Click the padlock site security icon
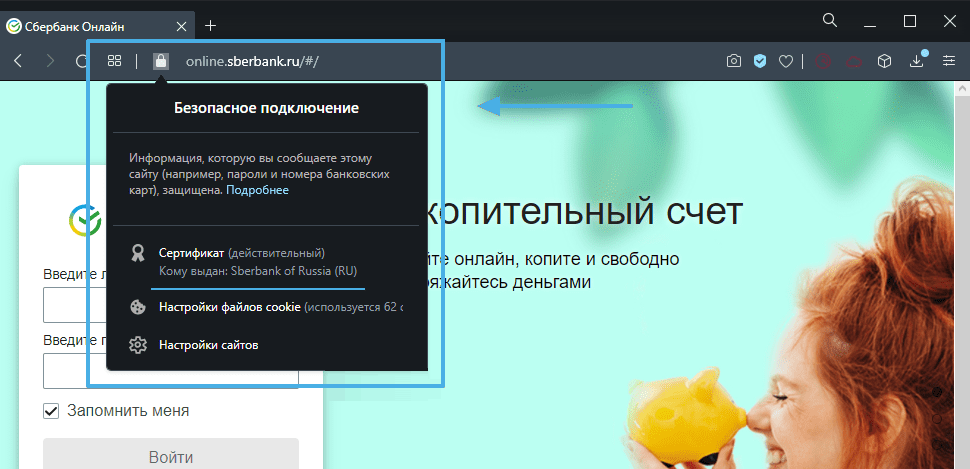The width and height of the screenshot is (970, 469). (x=160, y=61)
